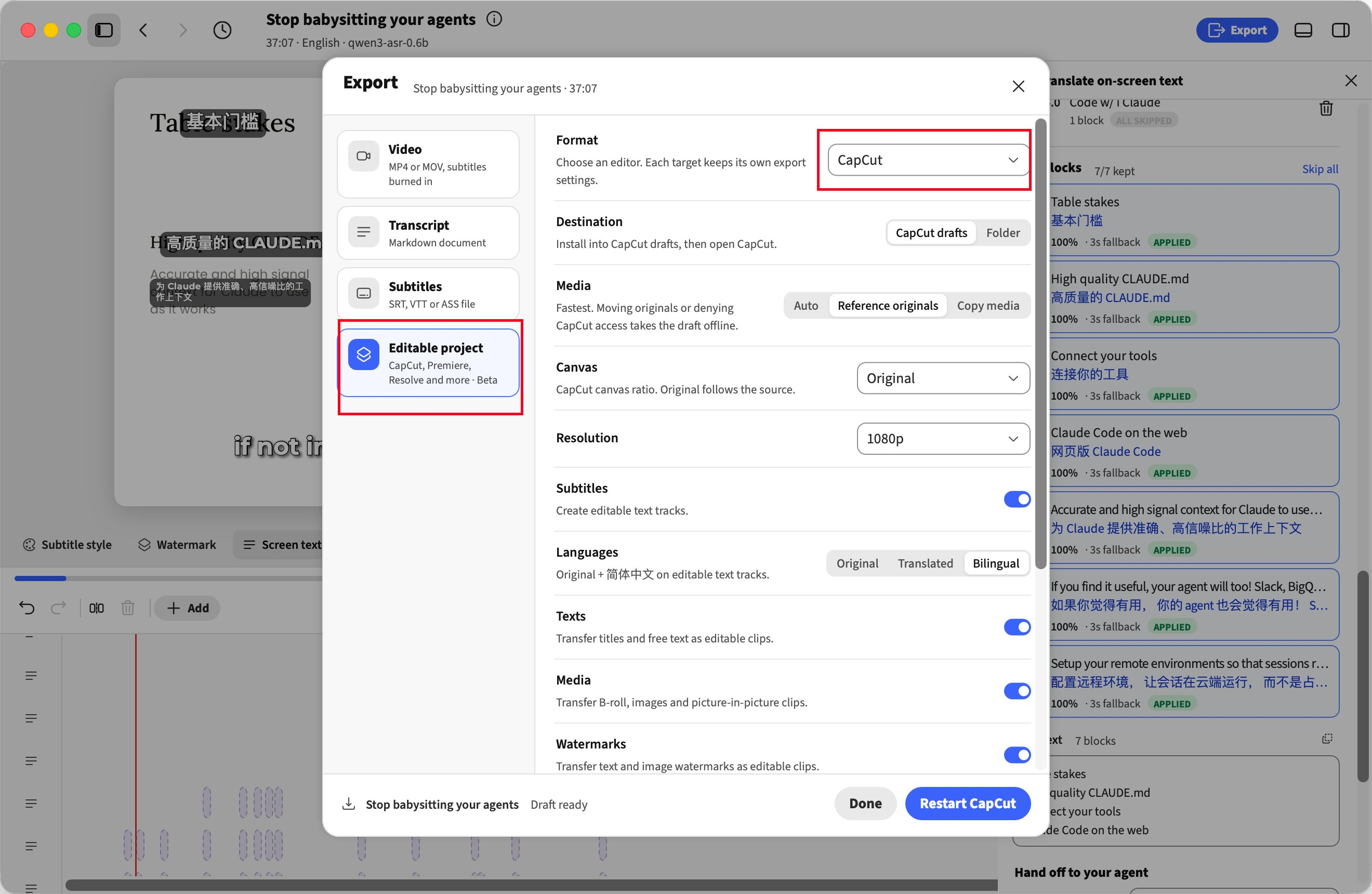
Task: Click the Restart CapCut button
Action: coord(967,803)
